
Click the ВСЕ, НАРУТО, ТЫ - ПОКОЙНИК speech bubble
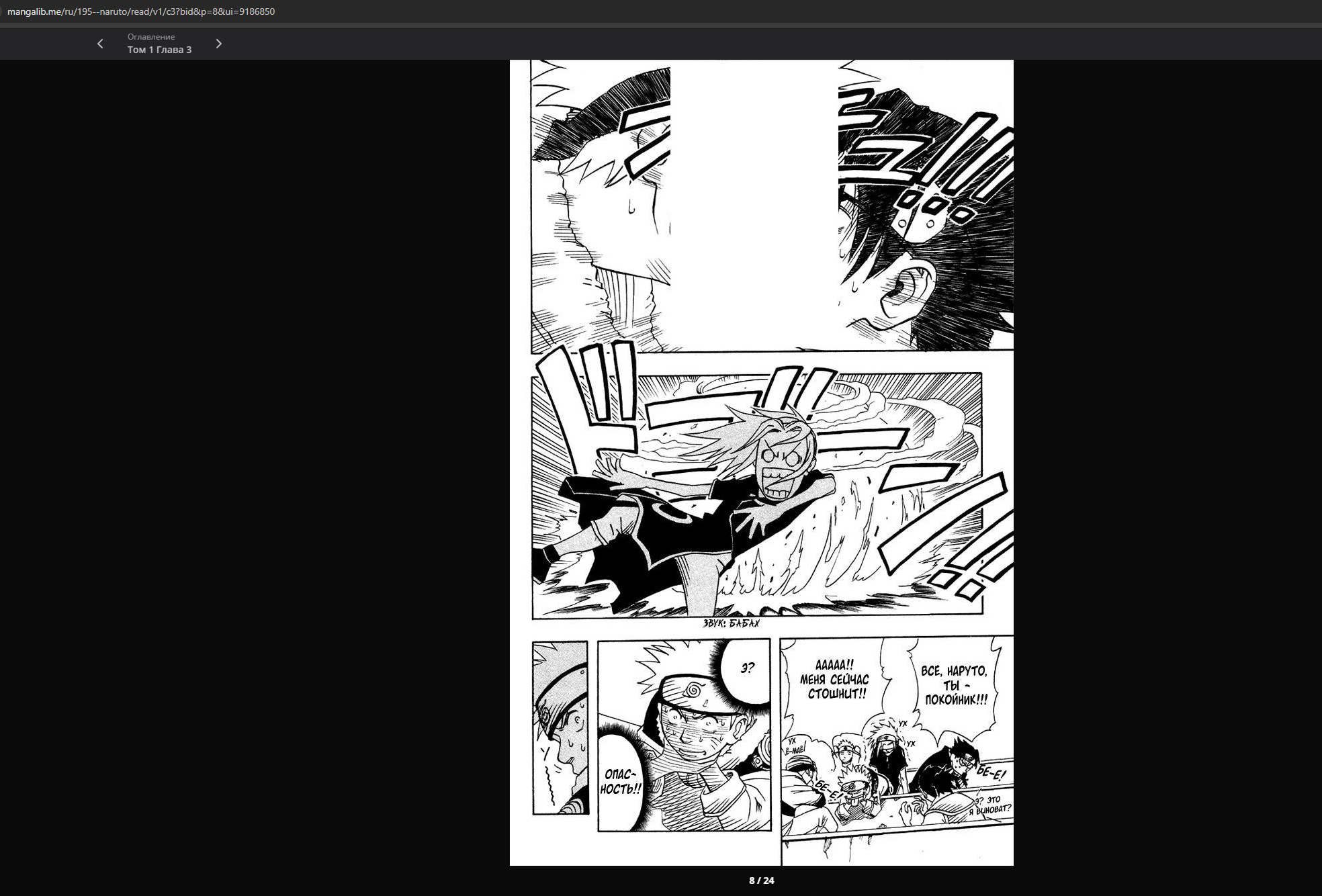[954, 685]
